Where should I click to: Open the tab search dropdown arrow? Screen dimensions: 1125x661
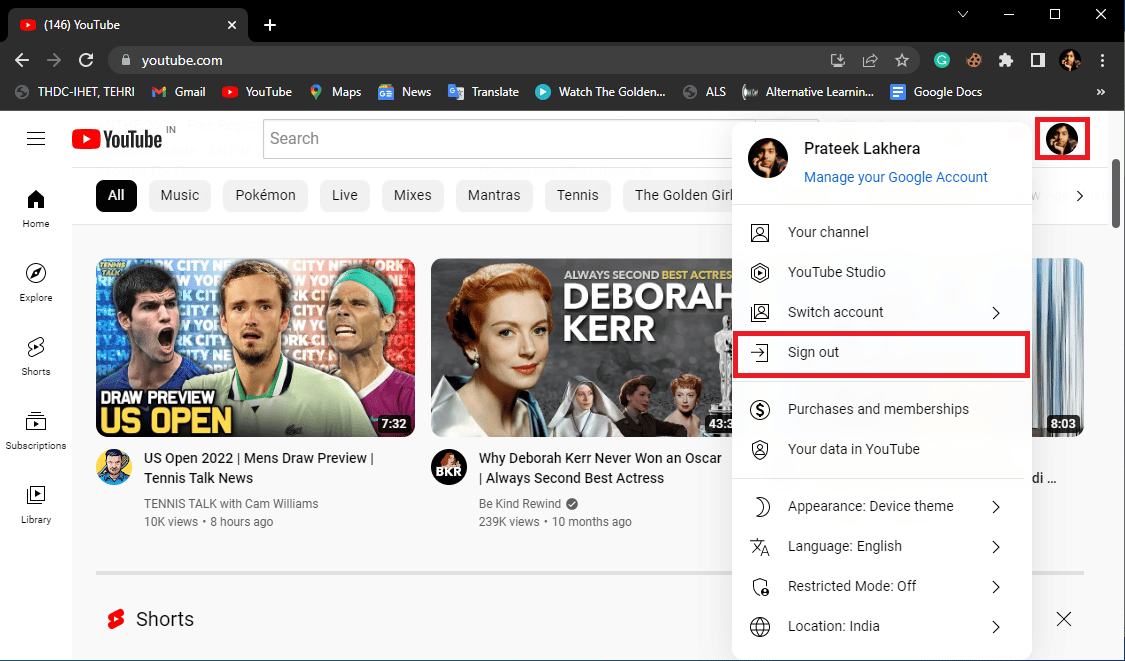click(963, 14)
